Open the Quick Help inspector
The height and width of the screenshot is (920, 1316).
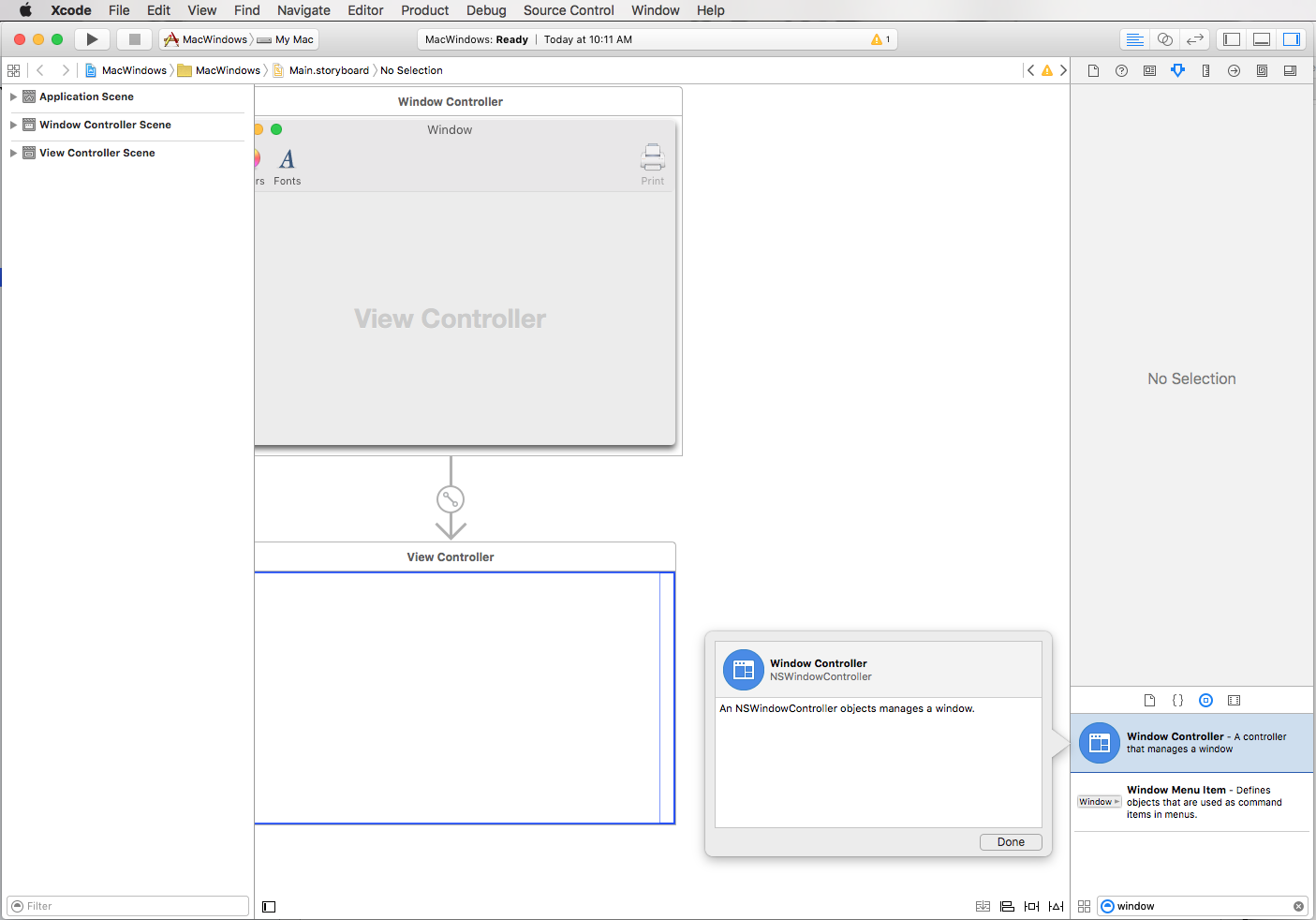click(x=1121, y=70)
